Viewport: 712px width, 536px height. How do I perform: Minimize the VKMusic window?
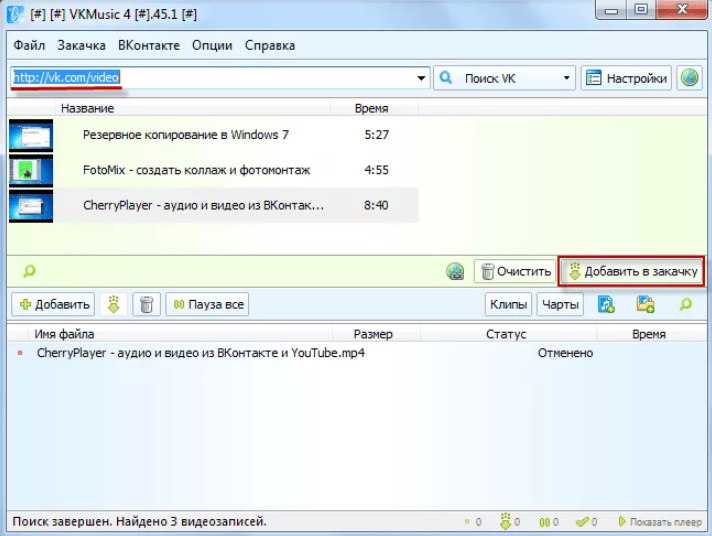(611, 10)
